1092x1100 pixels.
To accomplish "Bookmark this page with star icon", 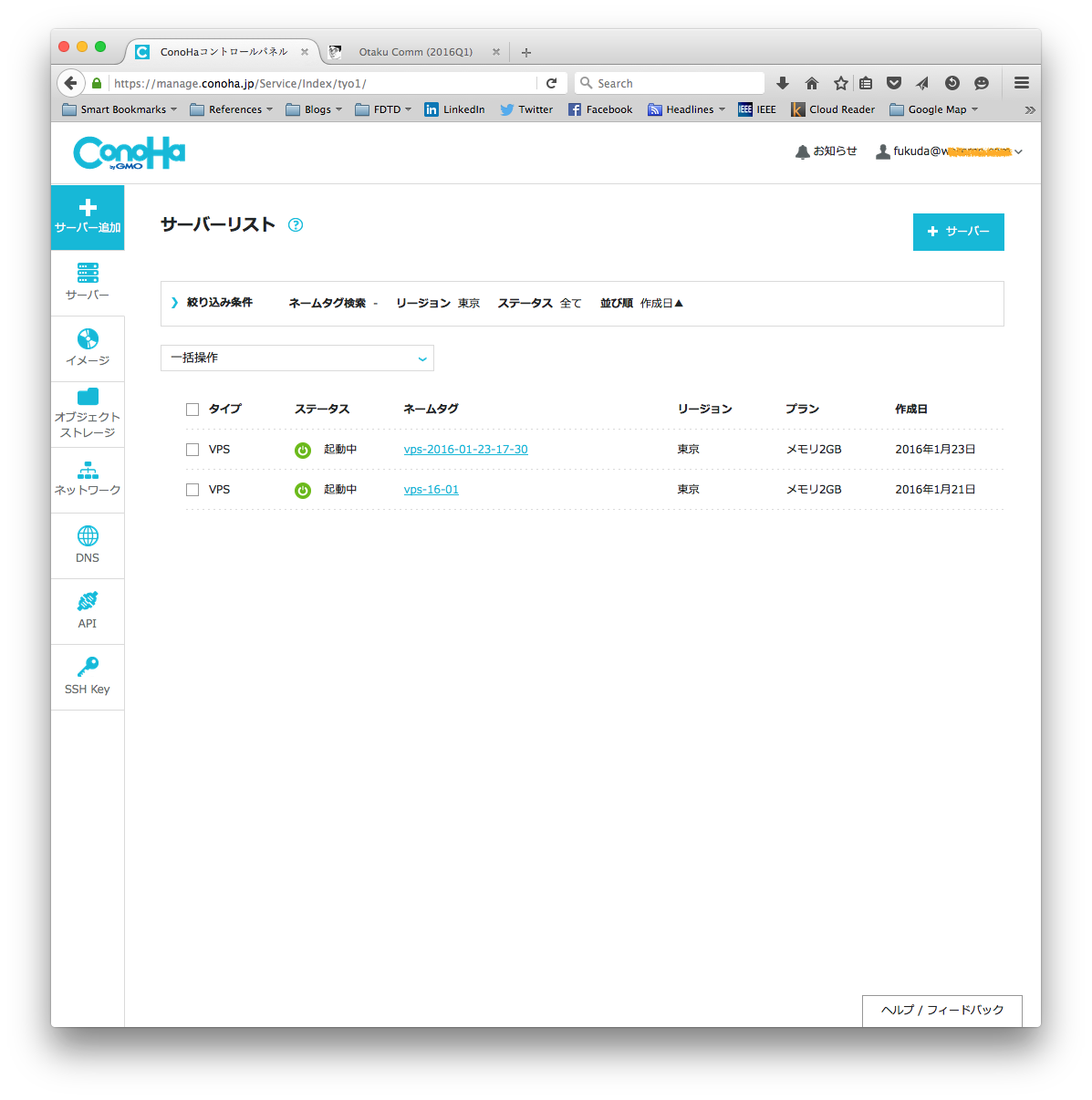I will (841, 83).
